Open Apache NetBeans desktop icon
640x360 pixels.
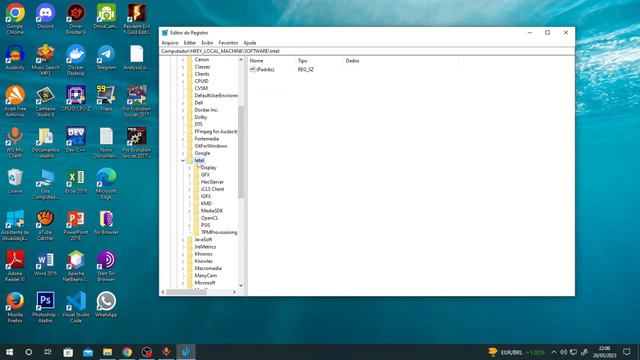(x=76, y=266)
